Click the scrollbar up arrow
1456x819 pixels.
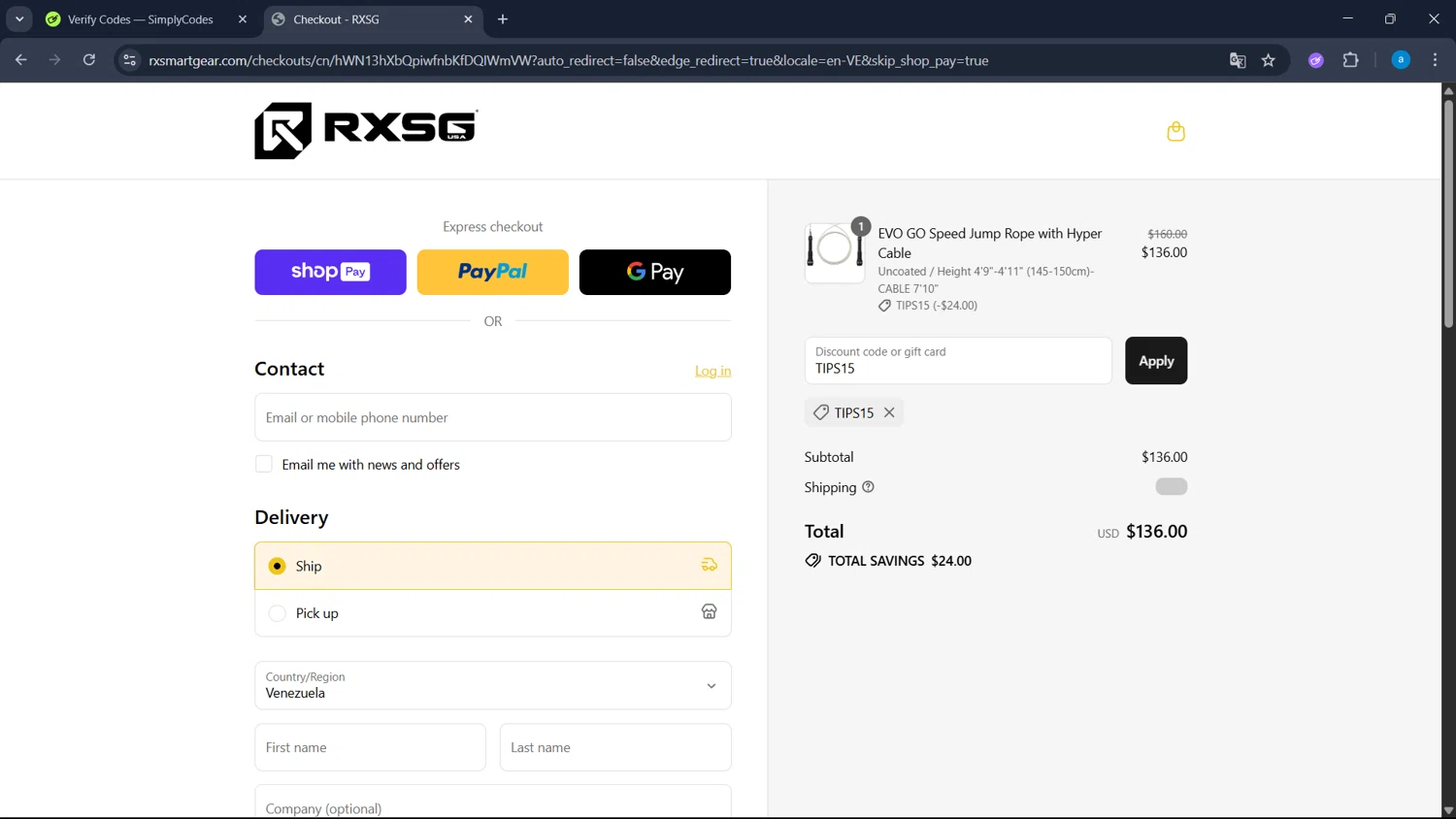pyautogui.click(x=1448, y=90)
